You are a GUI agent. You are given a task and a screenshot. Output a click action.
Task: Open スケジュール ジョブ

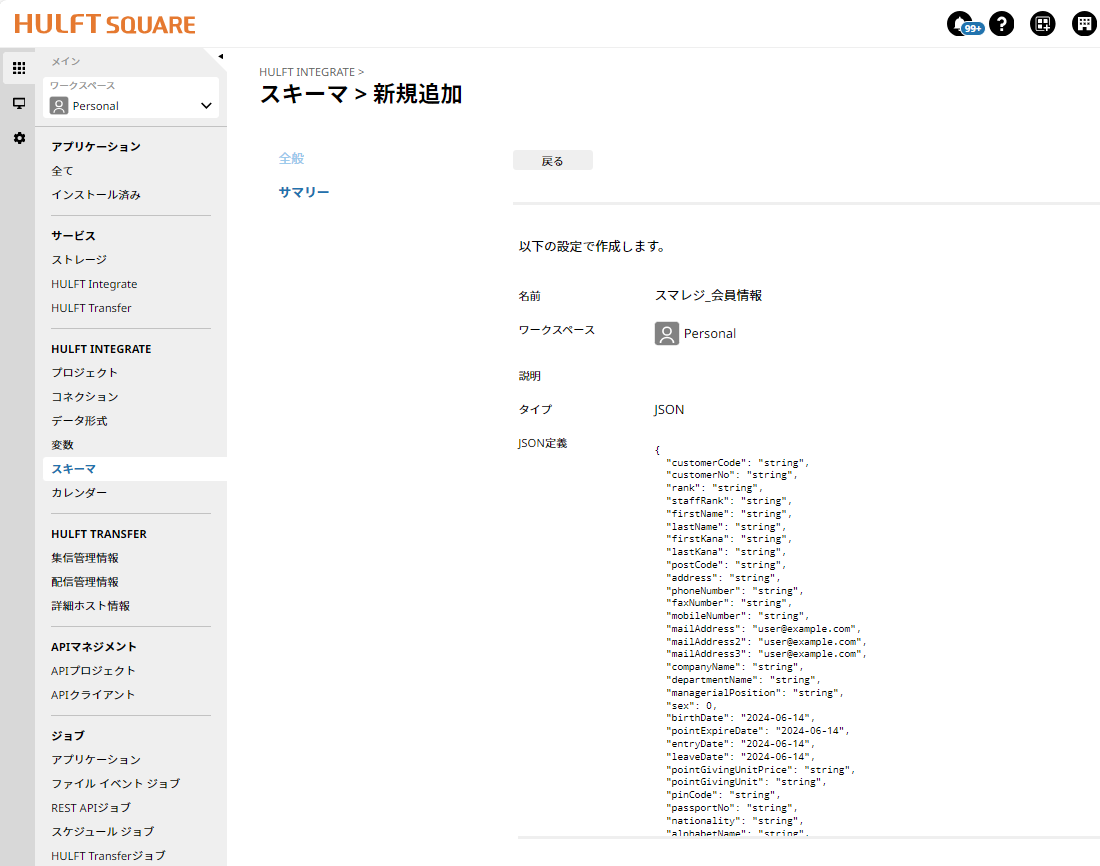[103, 832]
